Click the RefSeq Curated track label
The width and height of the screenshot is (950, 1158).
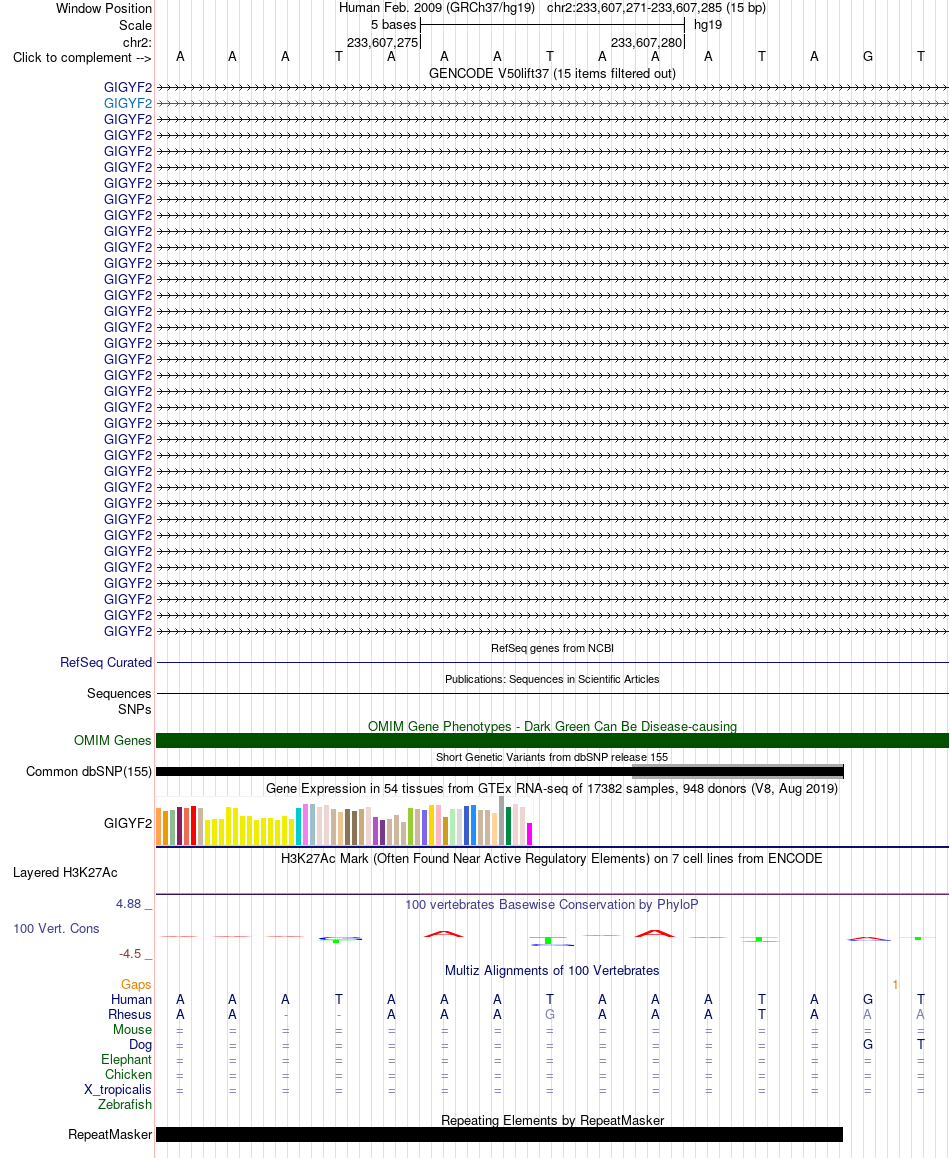click(x=106, y=662)
